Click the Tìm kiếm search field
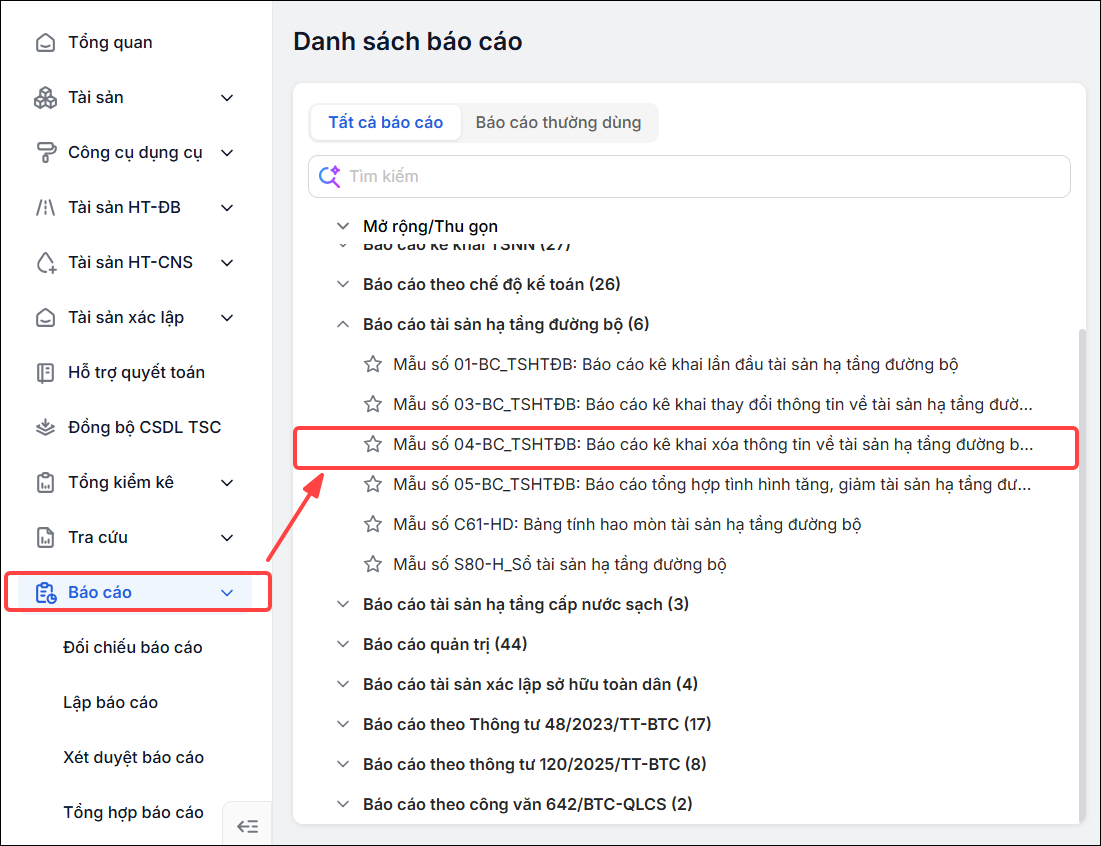The height and width of the screenshot is (846, 1101). [689, 176]
